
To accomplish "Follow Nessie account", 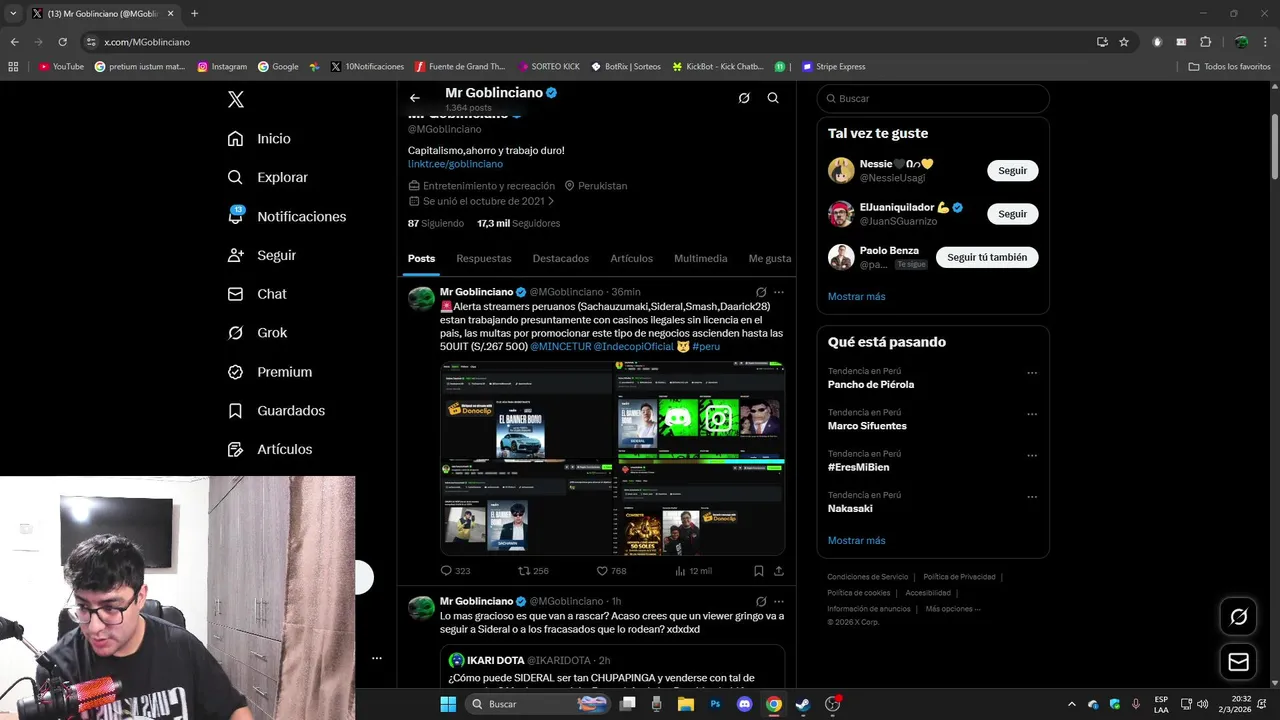I will click(x=1013, y=171).
